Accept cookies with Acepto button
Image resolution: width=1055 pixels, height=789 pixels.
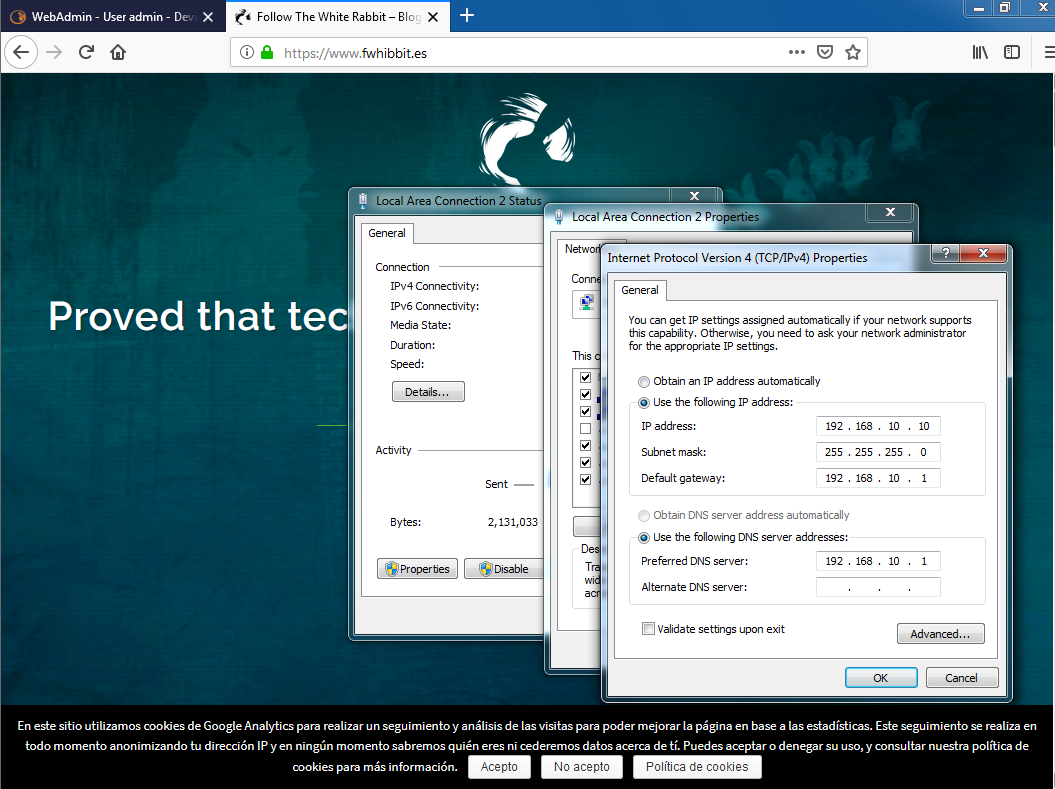[499, 767]
